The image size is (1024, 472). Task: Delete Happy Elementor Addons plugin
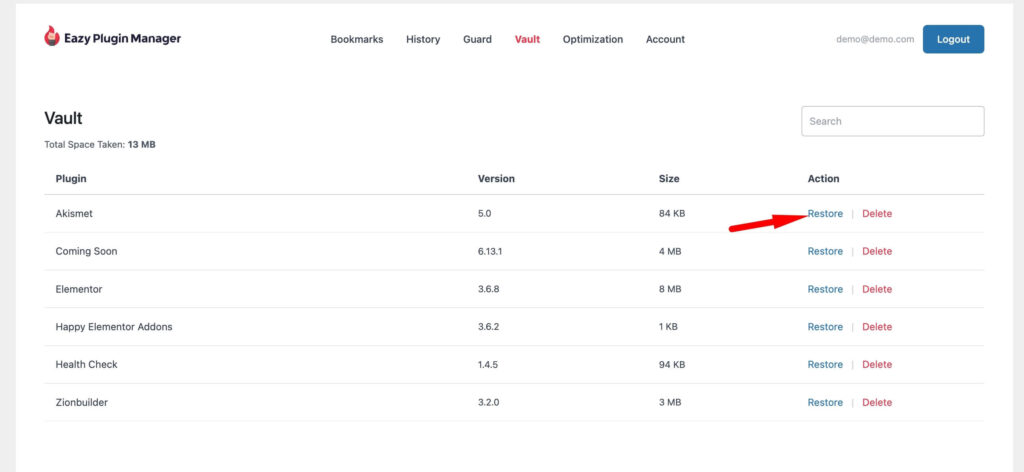(876, 326)
